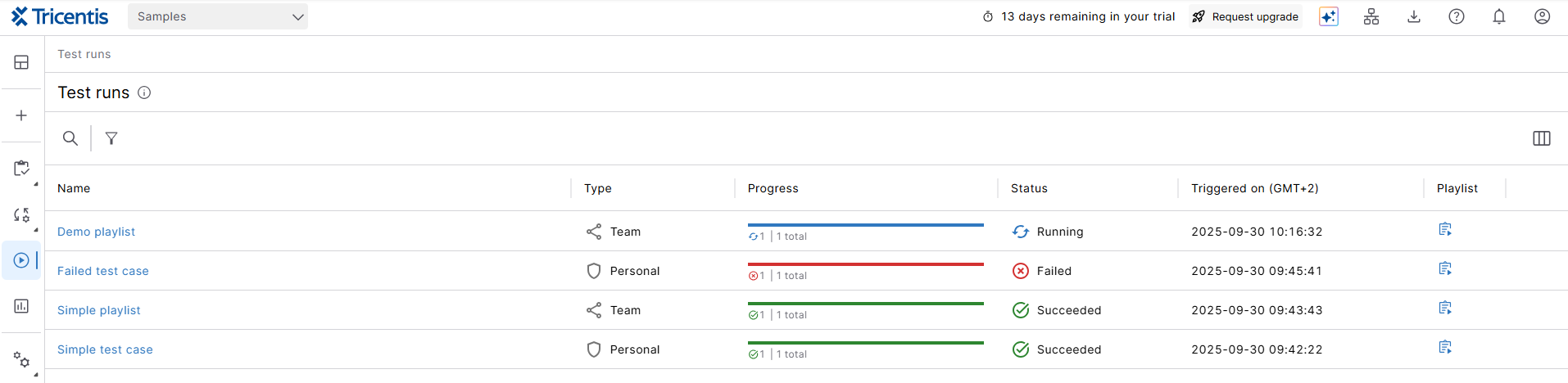Open the dashboard item in sidebar
The height and width of the screenshot is (383, 1568).
click(21, 62)
